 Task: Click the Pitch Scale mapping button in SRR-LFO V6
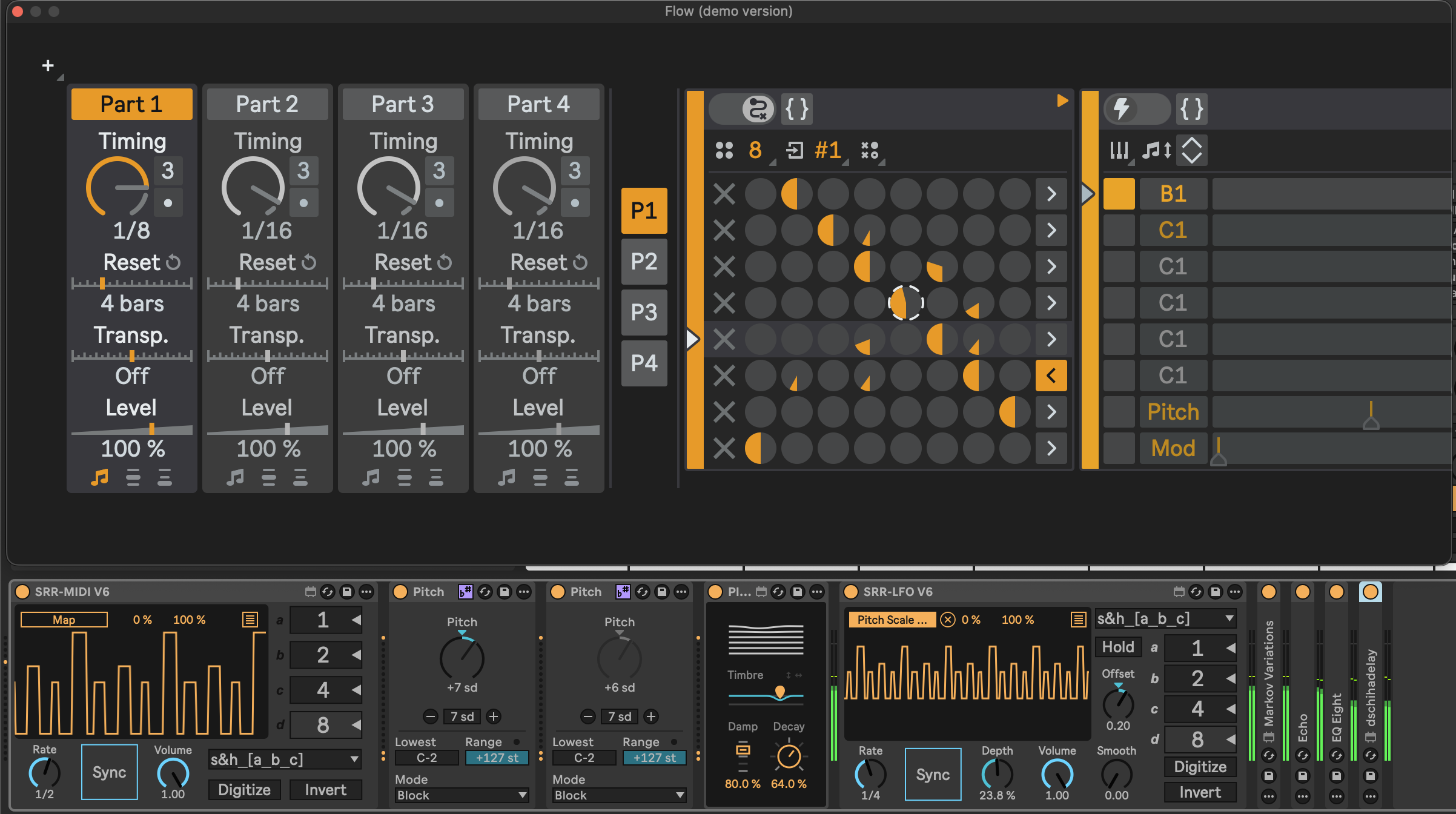point(892,620)
